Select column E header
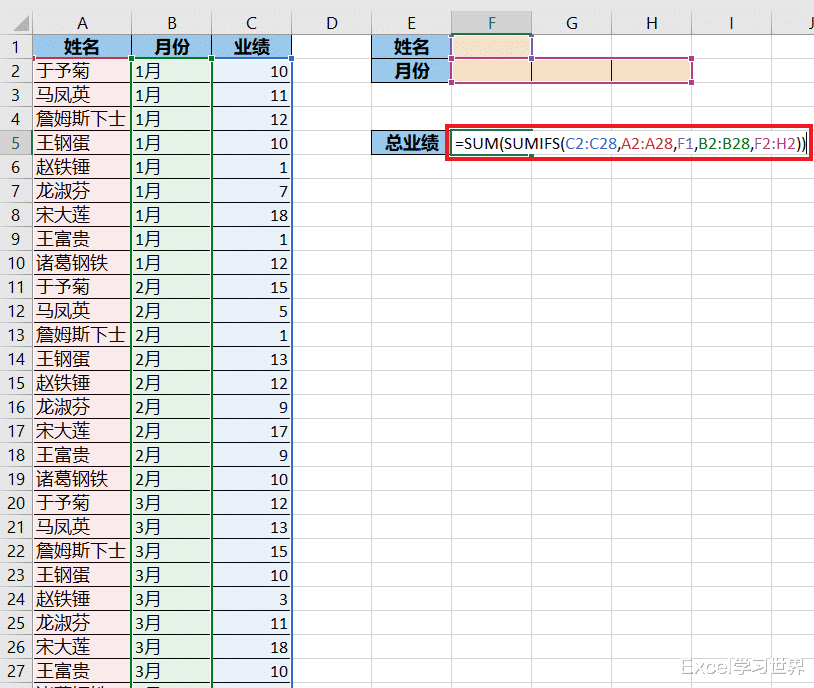The image size is (814, 688). [x=412, y=23]
